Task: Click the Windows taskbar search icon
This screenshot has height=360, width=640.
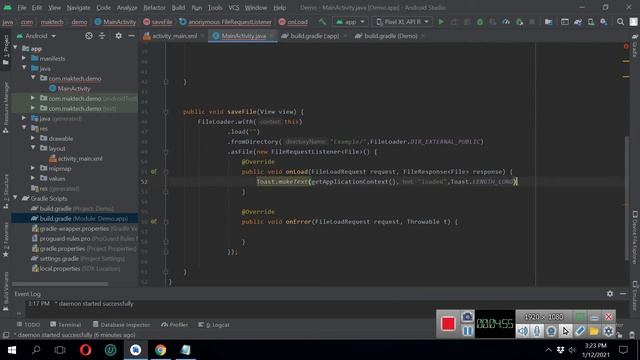Action: 36,350
